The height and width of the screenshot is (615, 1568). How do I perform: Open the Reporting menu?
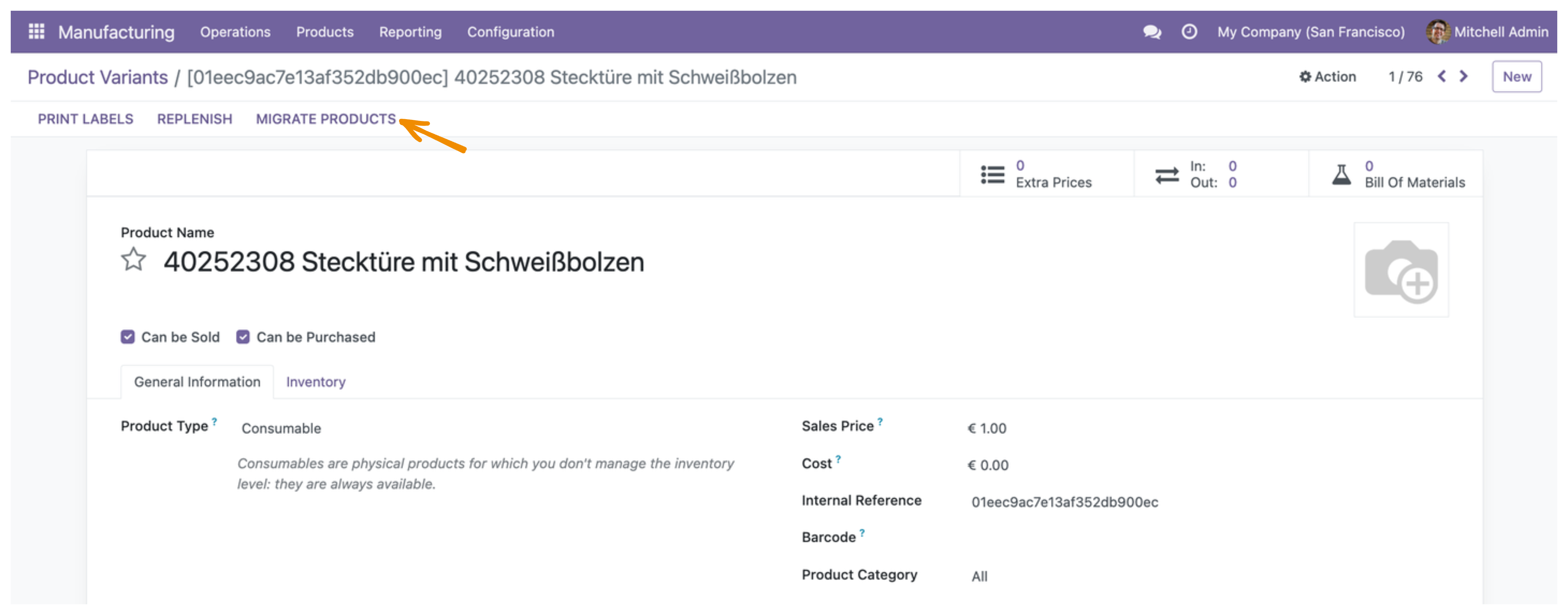[x=410, y=31]
